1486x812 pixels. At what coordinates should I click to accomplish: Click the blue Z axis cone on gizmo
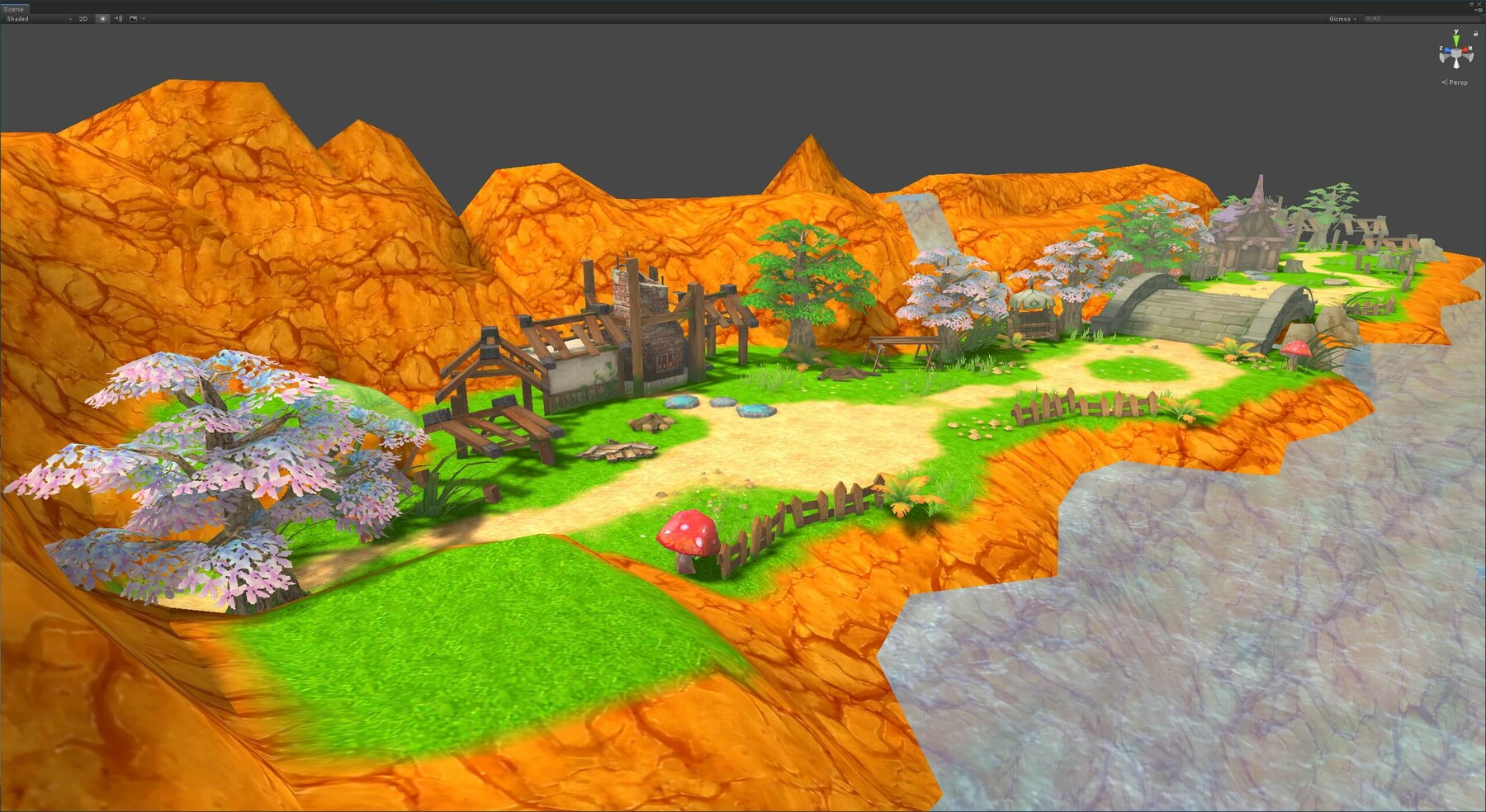[x=1447, y=50]
